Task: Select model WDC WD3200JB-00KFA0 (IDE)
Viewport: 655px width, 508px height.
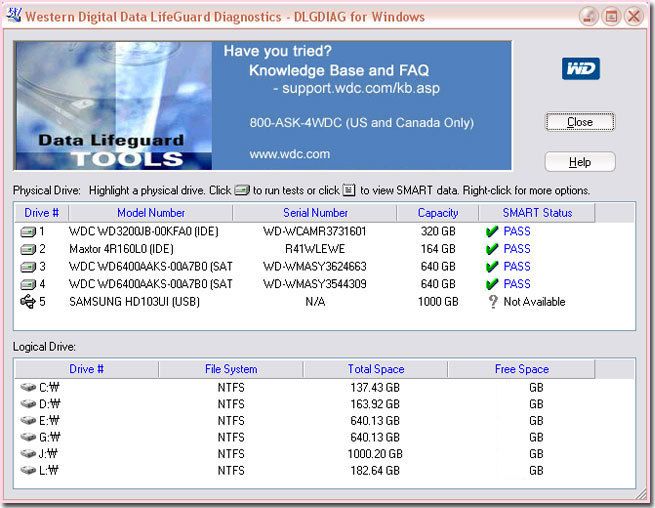Action: [x=143, y=231]
